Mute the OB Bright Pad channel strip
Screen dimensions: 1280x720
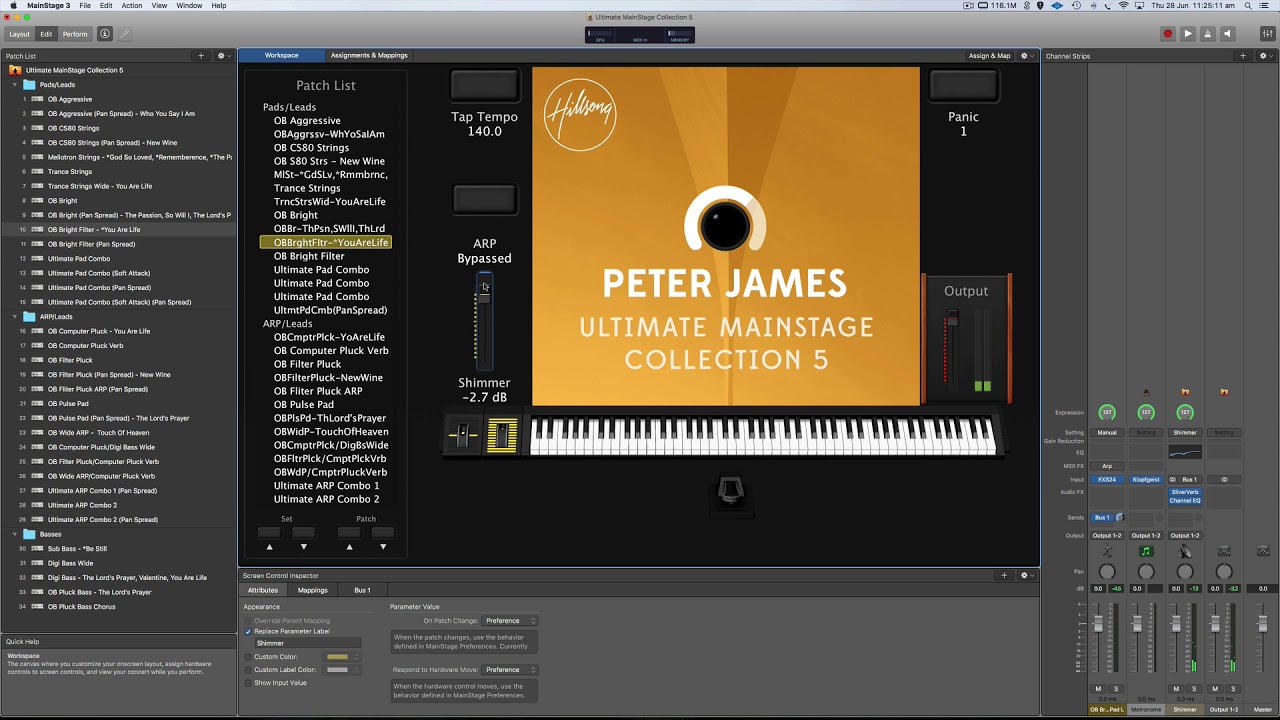pos(1098,689)
